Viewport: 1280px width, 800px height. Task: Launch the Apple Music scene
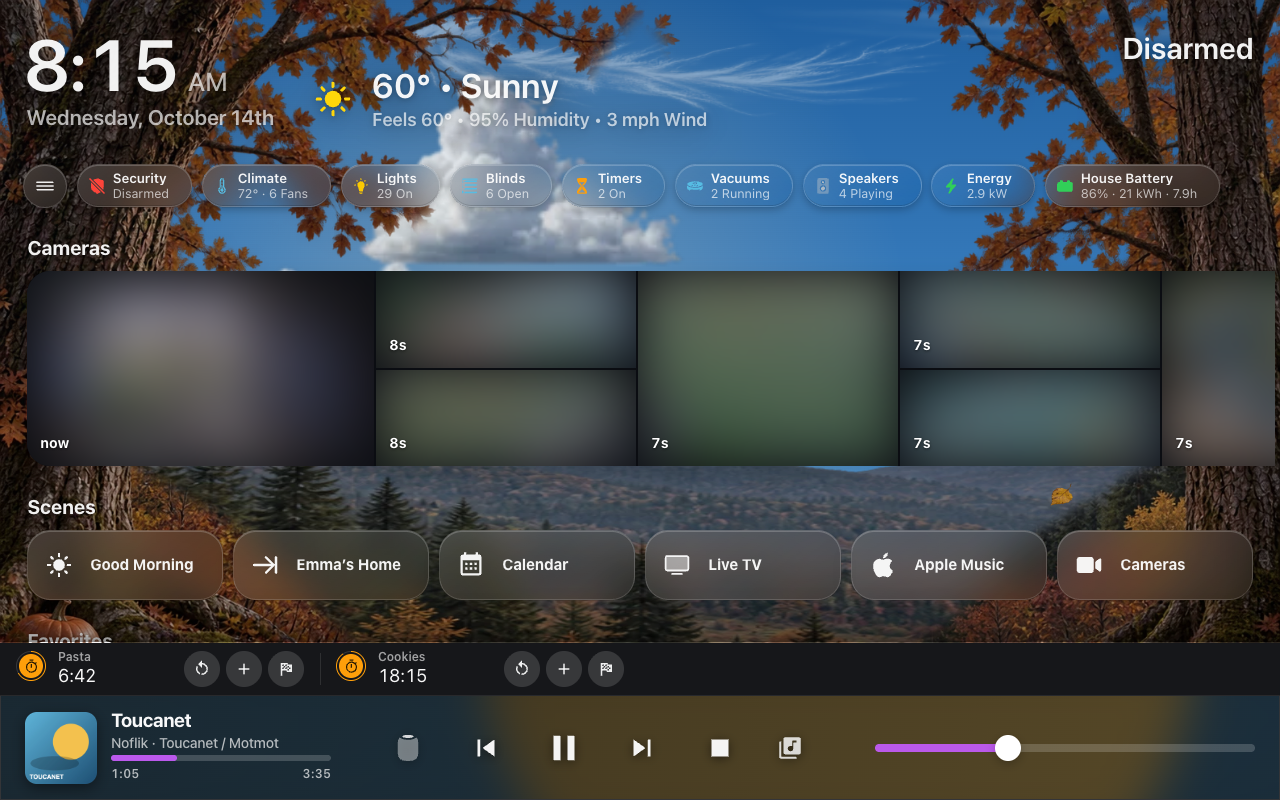tap(949, 565)
